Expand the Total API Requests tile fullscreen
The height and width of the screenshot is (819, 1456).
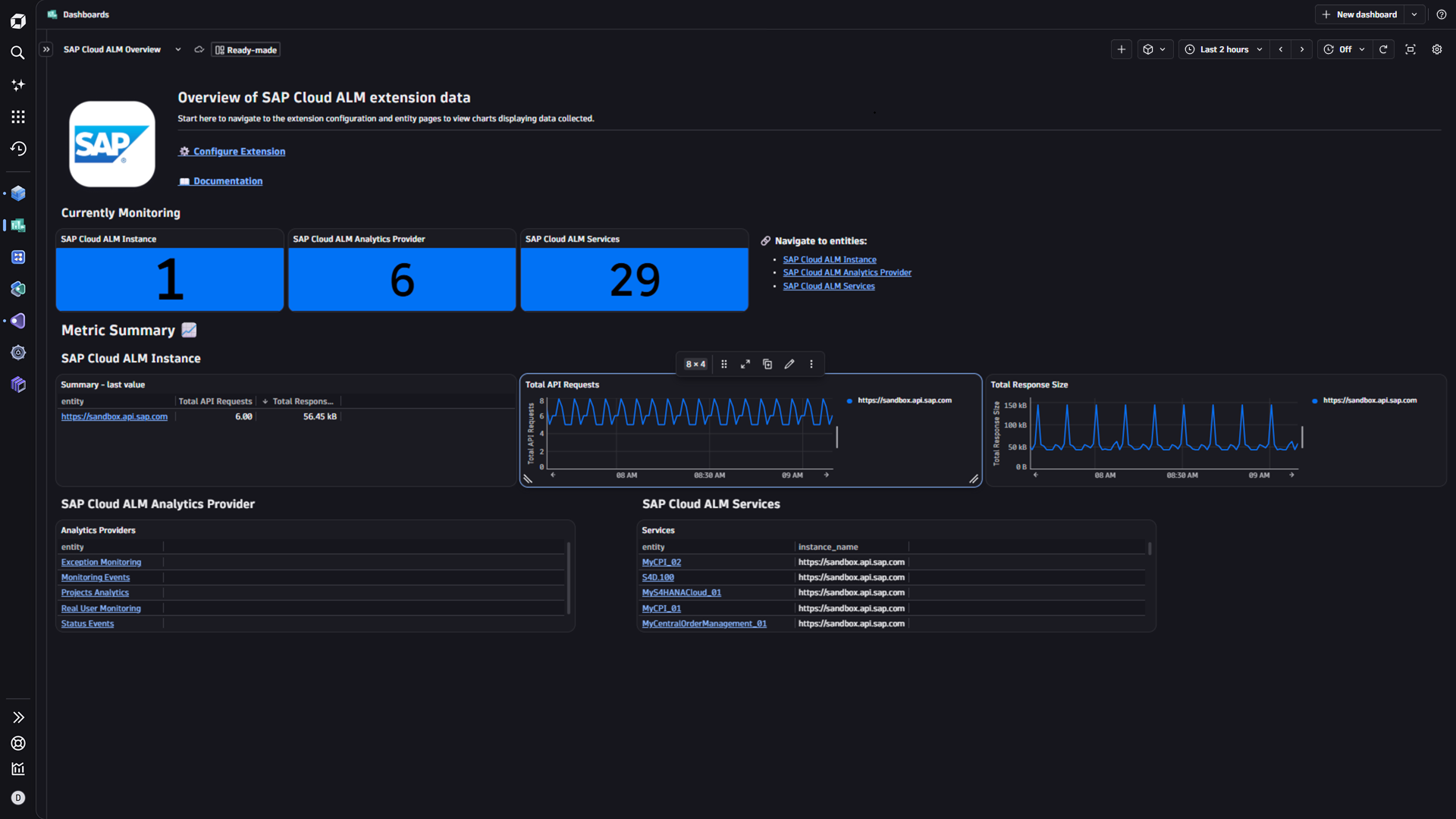tap(745, 364)
